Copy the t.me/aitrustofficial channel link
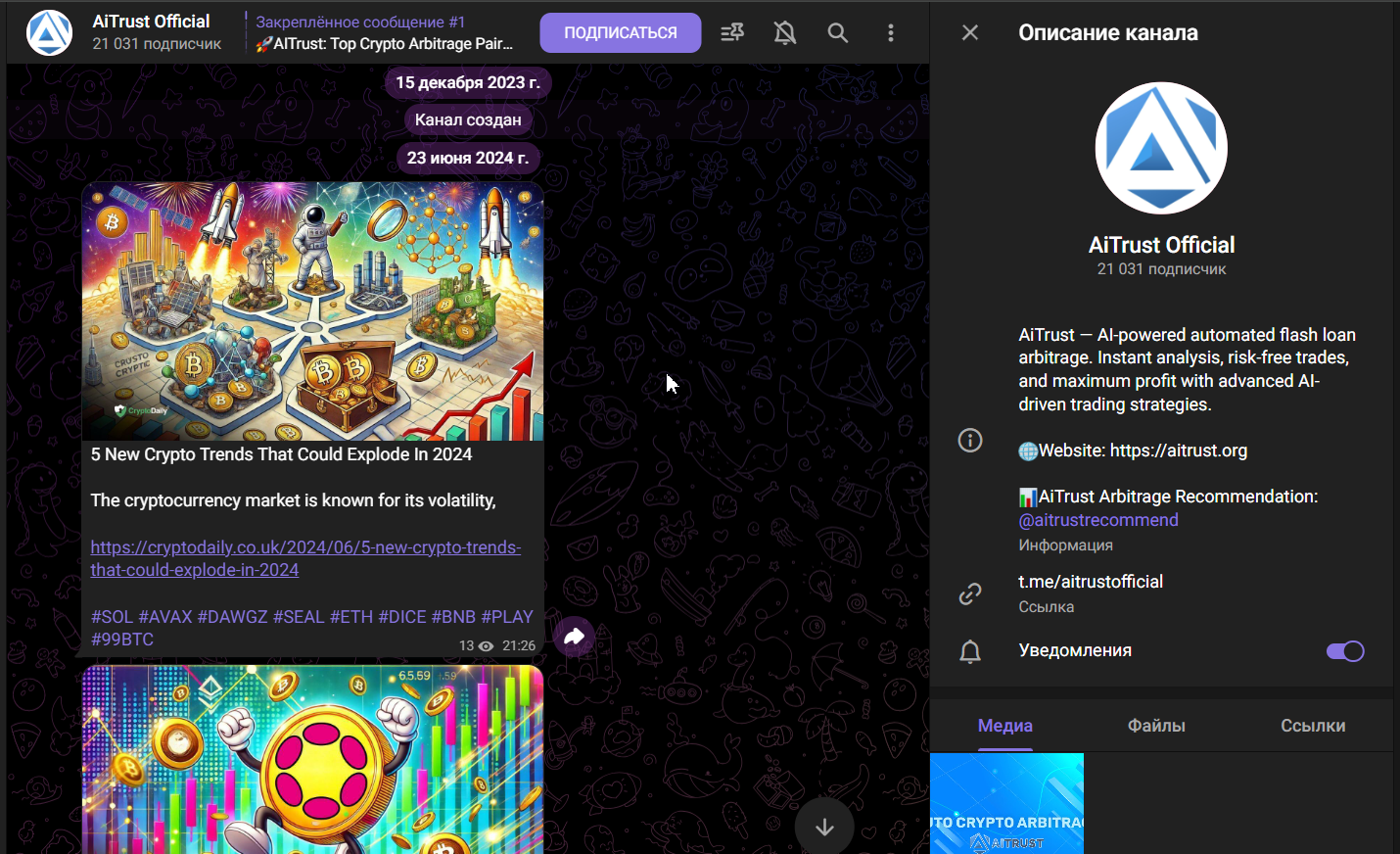The image size is (1400, 854). (1091, 582)
